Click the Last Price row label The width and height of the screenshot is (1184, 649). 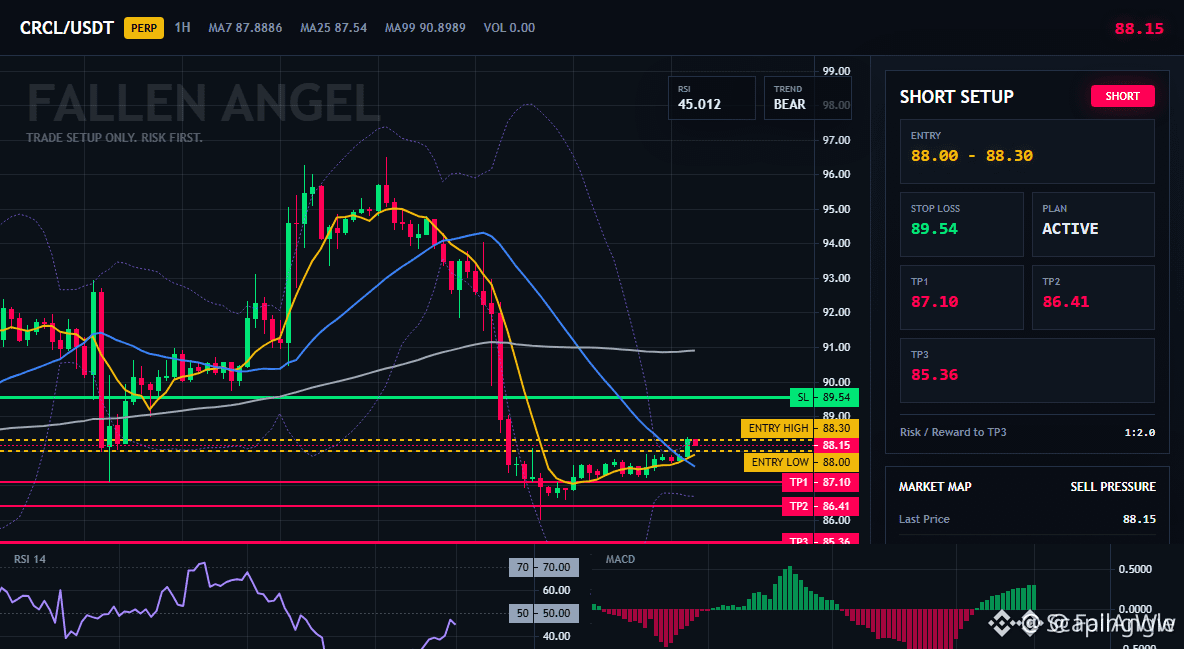[x=924, y=519]
